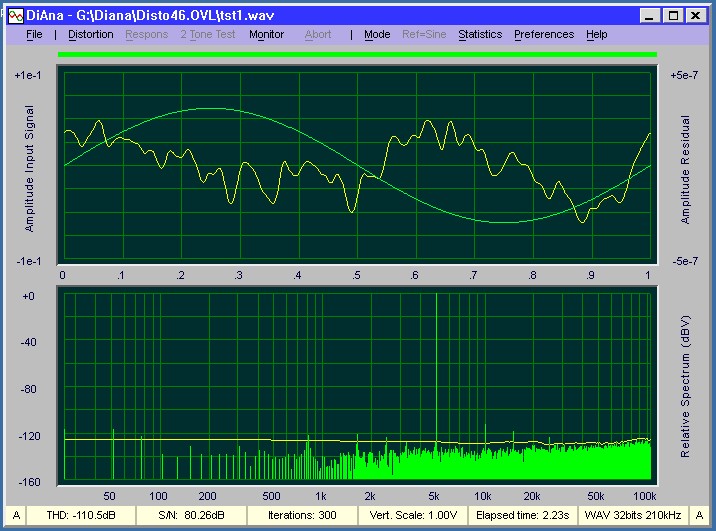716x531 pixels.
Task: Click the -5e-7 residual scale value
Action: pyautogui.click(x=685, y=261)
